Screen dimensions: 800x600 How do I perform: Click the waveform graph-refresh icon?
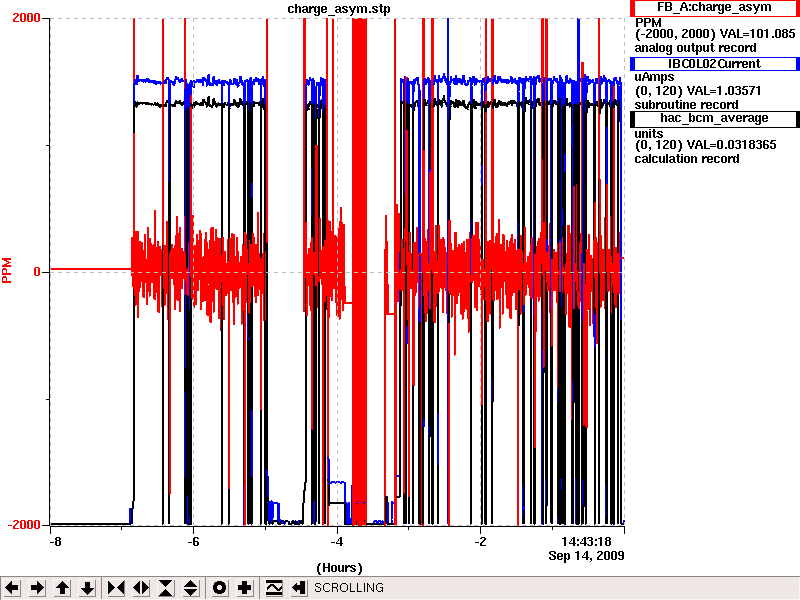point(274,588)
